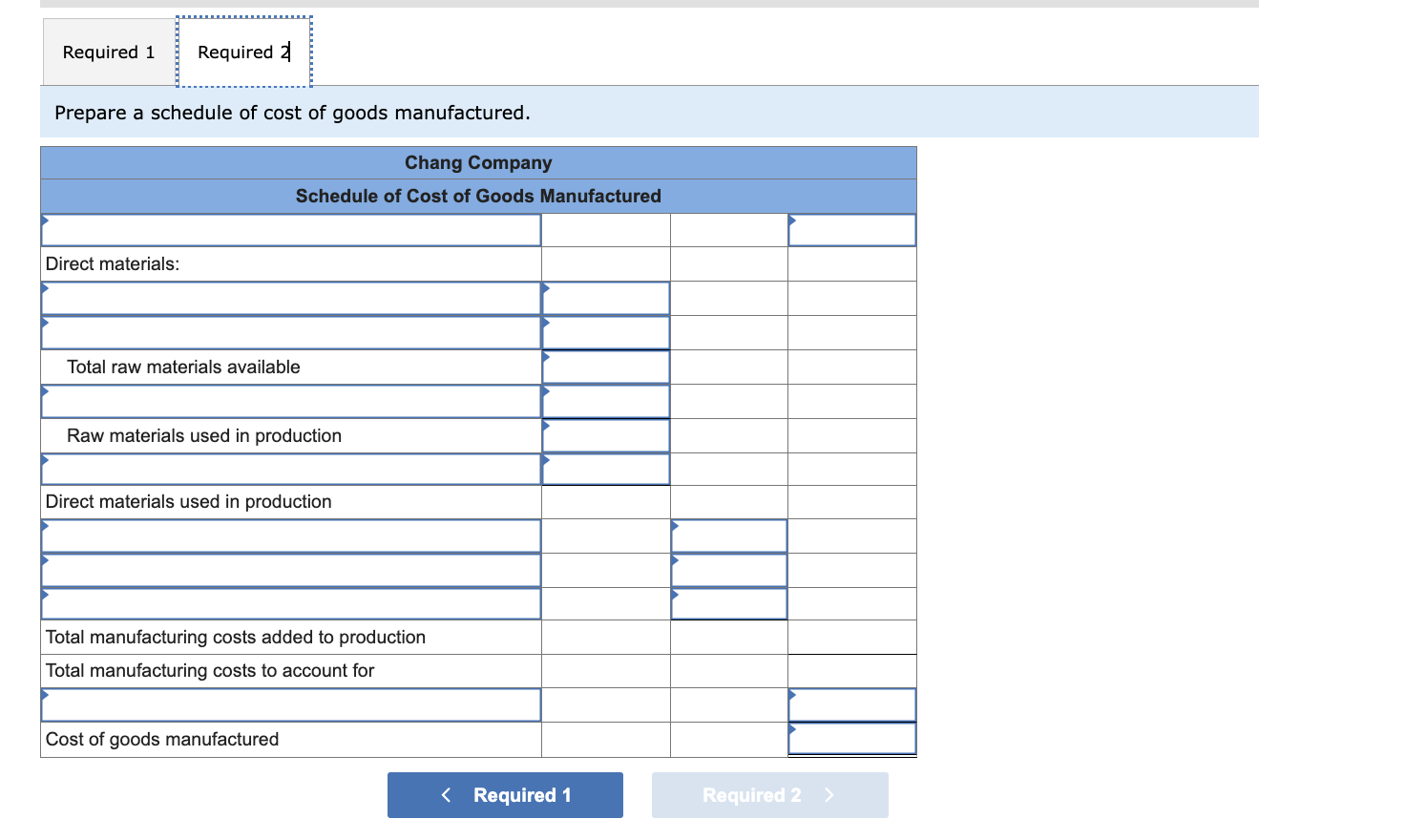Viewport: 1426px width, 840px height.
Task: Click the amount cell beside the second overhead label row
Action: click(728, 570)
